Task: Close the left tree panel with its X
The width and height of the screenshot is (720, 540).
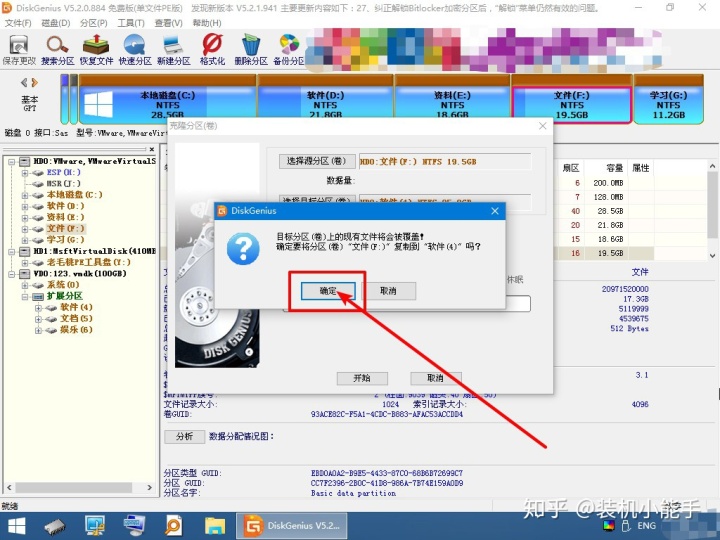Action: tap(152, 149)
